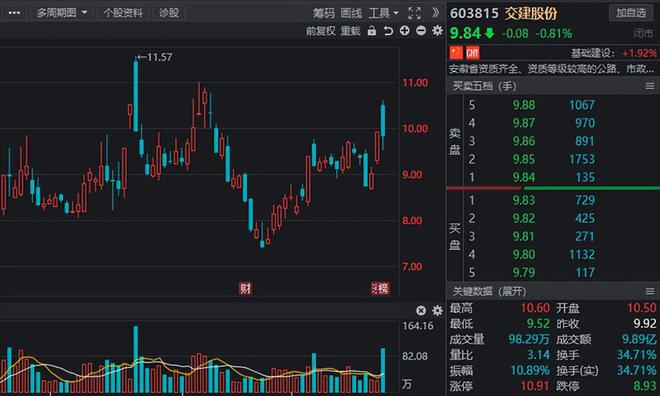The width and height of the screenshot is (660, 396).
Task: Click the 开盘 value 10.50
Action: [641, 308]
